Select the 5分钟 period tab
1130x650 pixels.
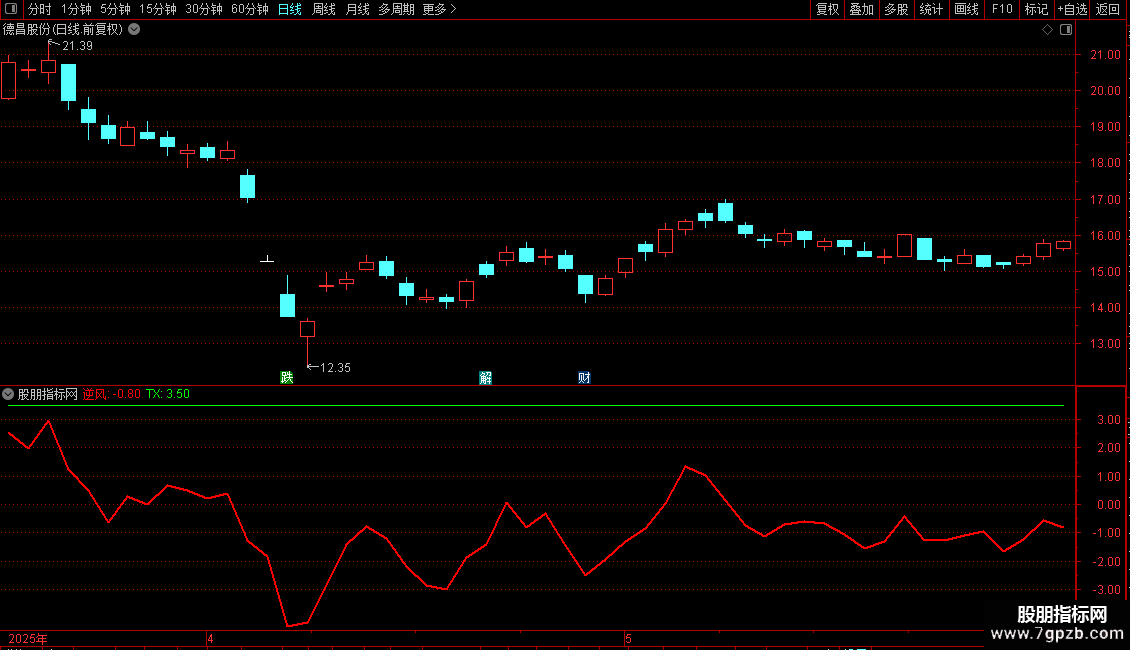[115, 9]
